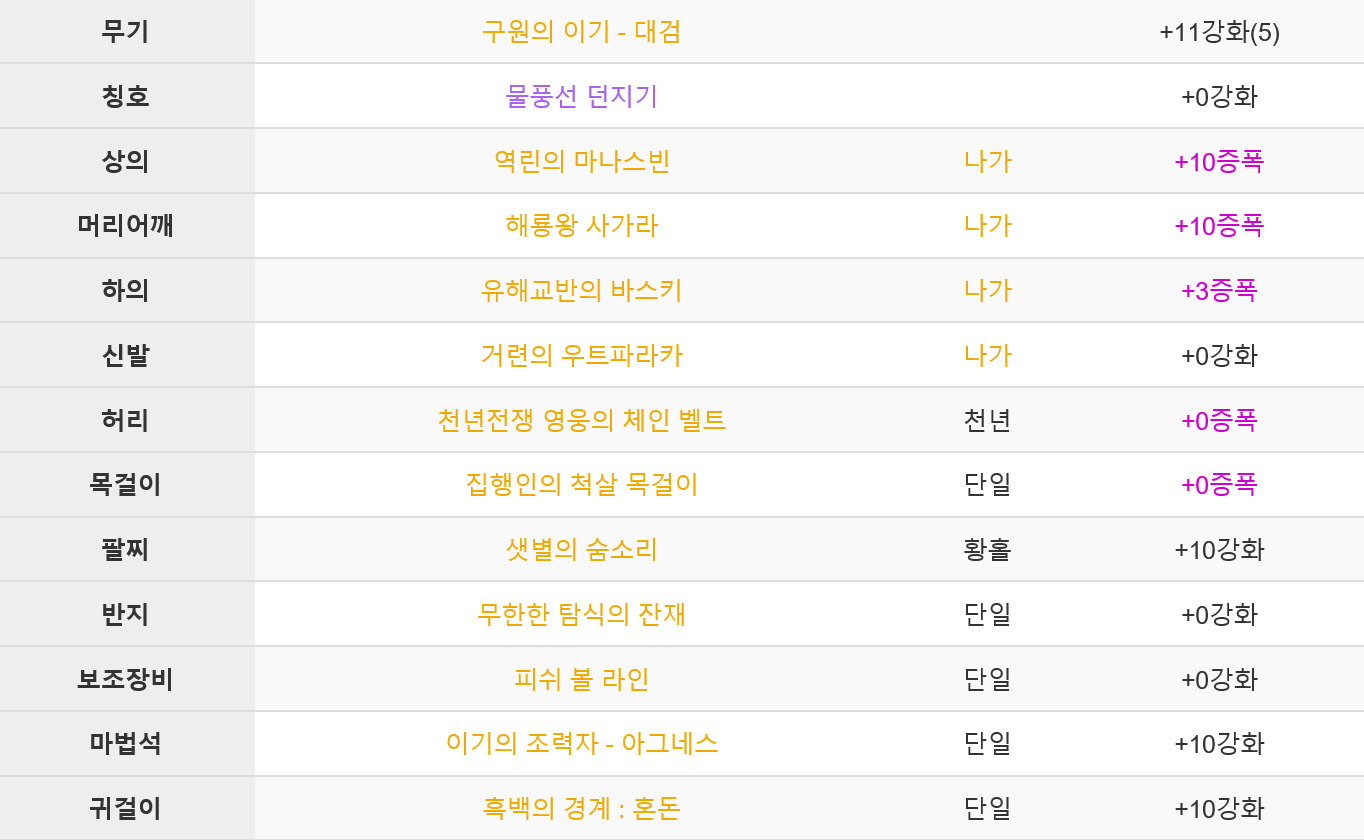Select the 해룡왕 사가라 shoulder item
Viewport: 1364px width, 840px height.
pyautogui.click(x=582, y=226)
